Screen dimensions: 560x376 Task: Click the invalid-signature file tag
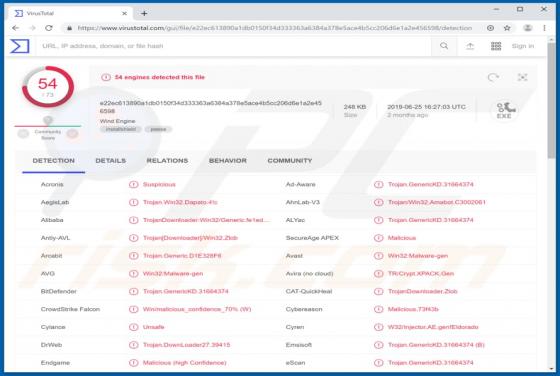[x=121, y=129]
